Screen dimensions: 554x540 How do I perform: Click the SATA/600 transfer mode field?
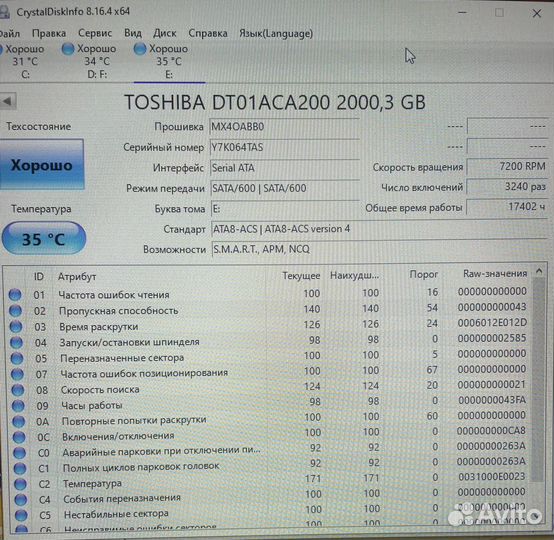click(x=284, y=188)
